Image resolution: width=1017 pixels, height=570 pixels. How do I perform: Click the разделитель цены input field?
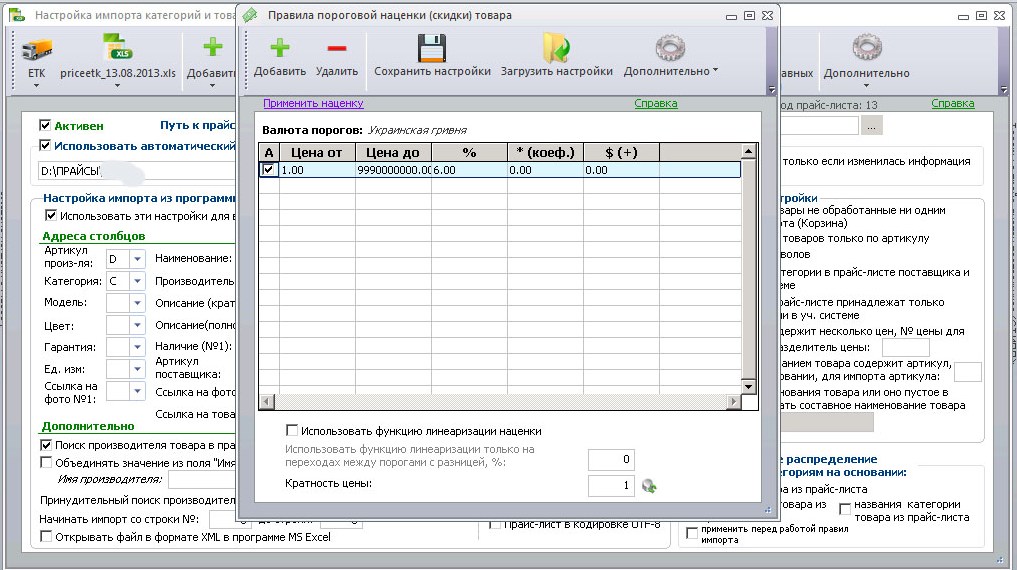[906, 348]
